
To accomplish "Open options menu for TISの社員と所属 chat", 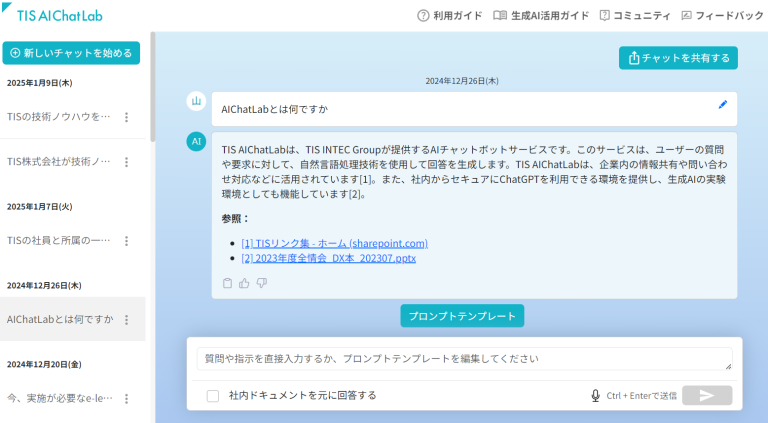I will click(x=126, y=241).
